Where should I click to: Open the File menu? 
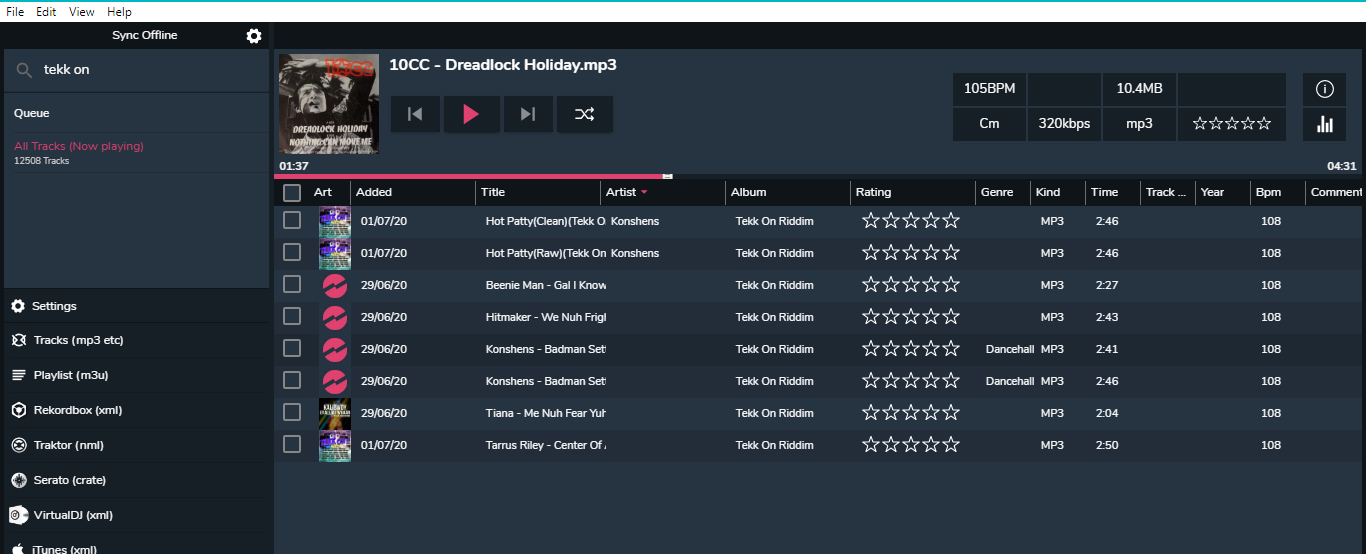[15, 12]
